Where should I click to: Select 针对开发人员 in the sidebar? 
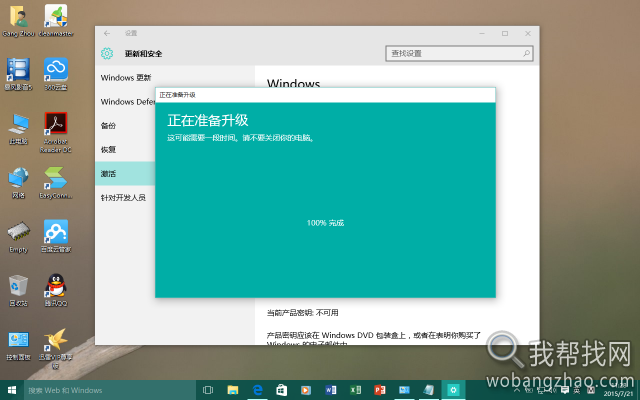pyautogui.click(x=125, y=198)
